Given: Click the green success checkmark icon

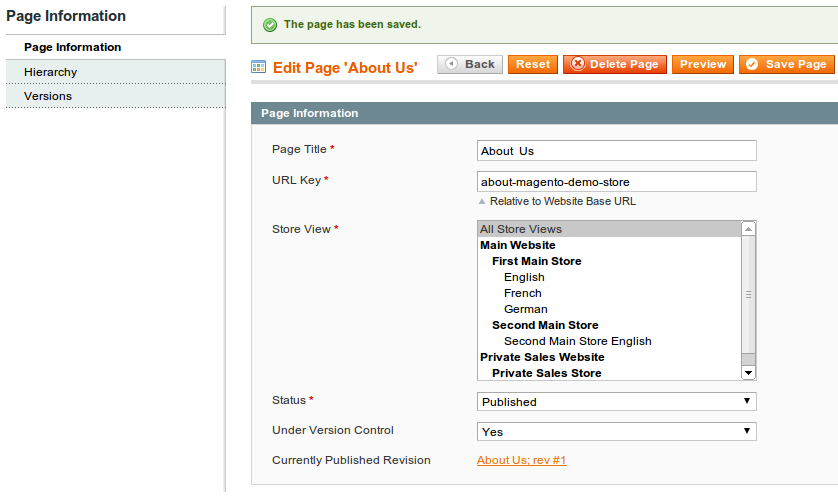Looking at the screenshot, I should (x=270, y=25).
